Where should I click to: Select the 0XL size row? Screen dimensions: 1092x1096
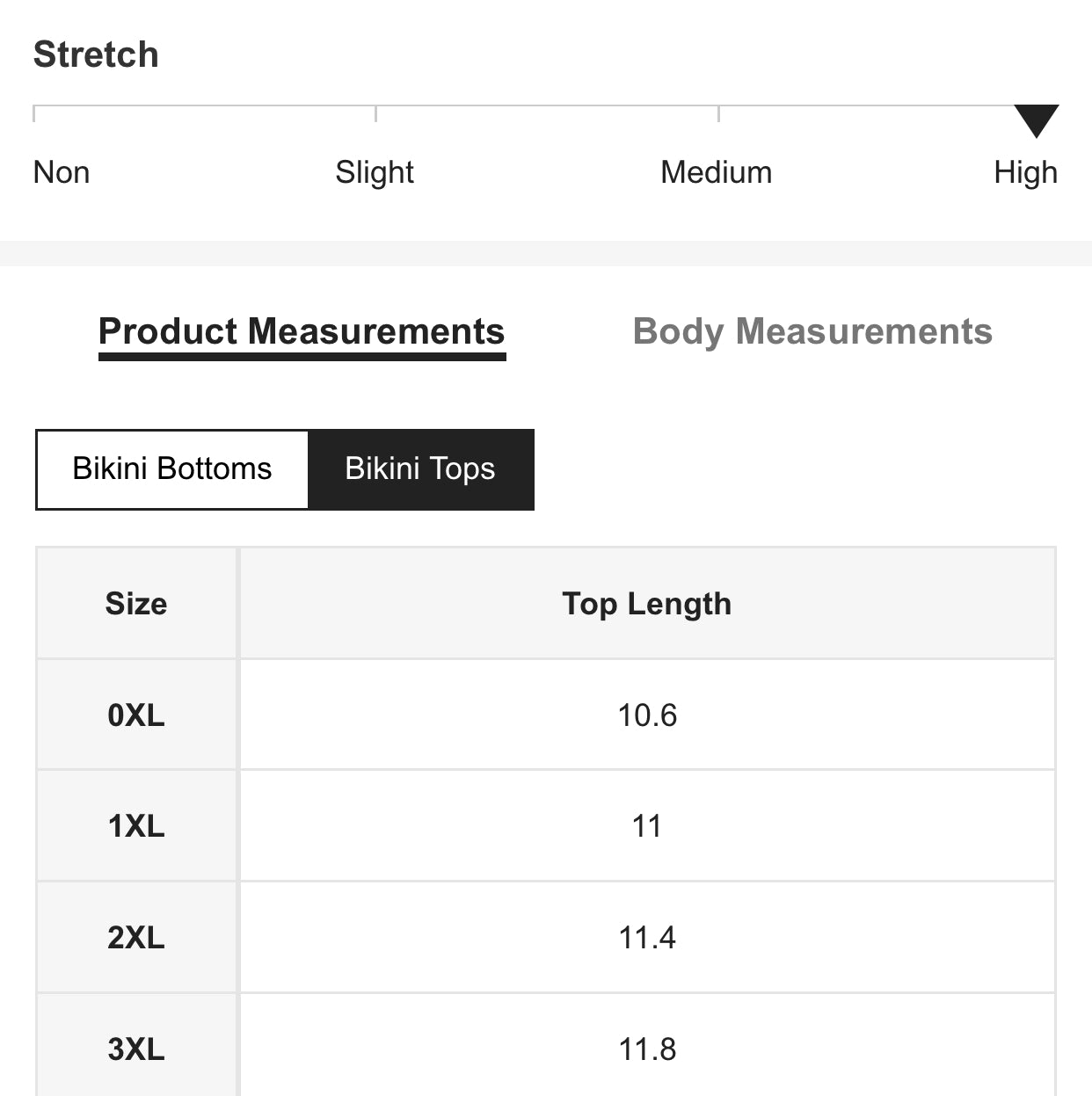point(136,715)
